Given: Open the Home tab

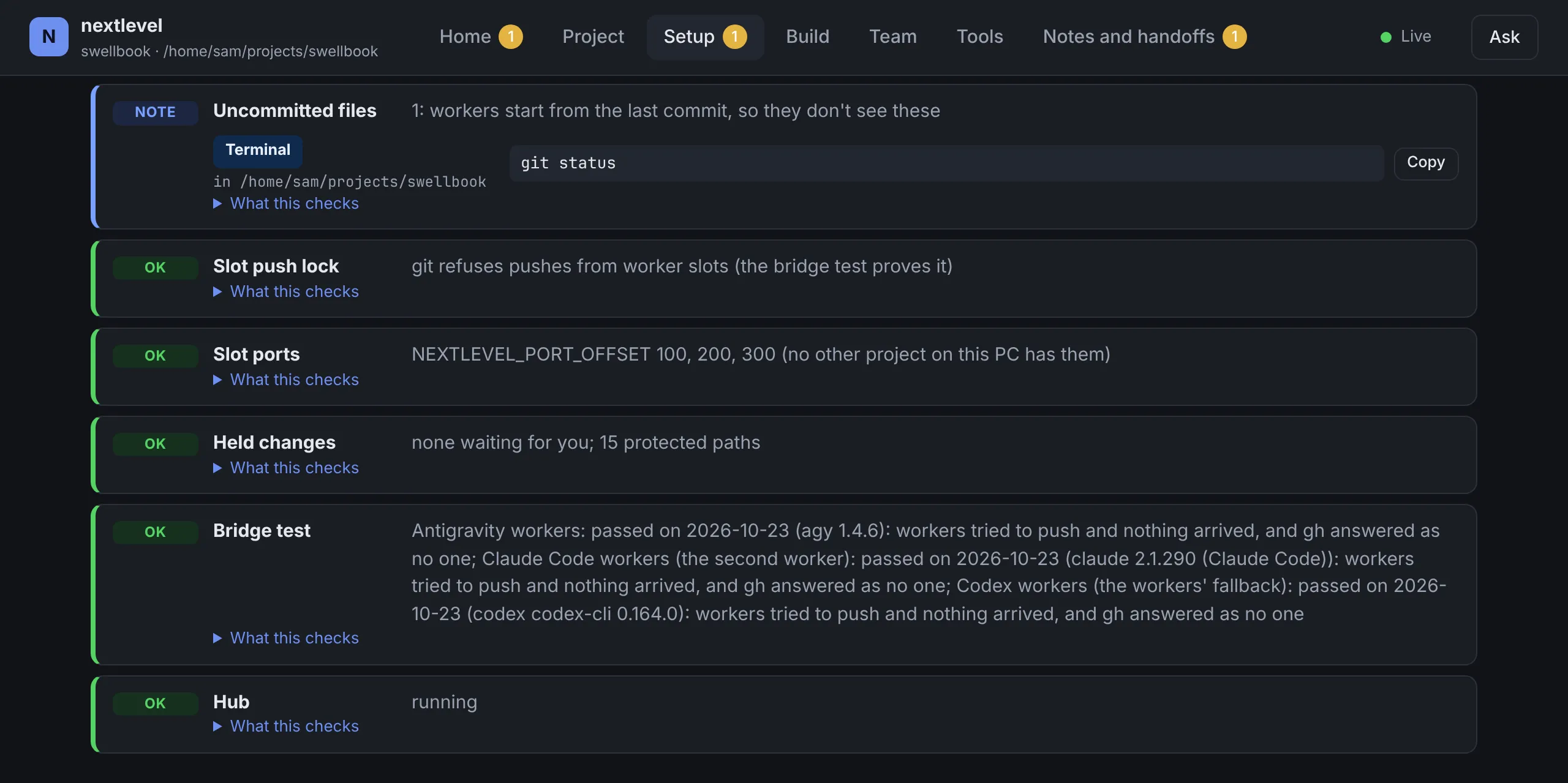Looking at the screenshot, I should (x=481, y=37).
